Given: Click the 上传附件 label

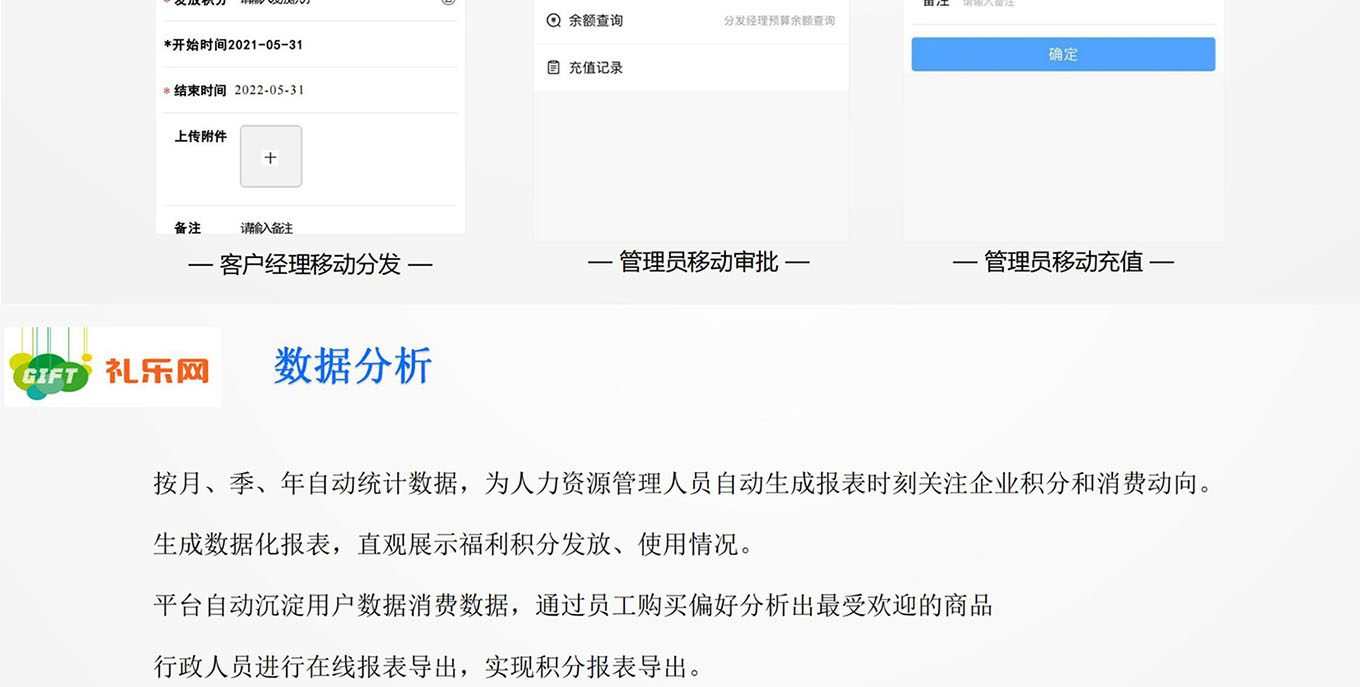Looking at the screenshot, I should point(200,137).
